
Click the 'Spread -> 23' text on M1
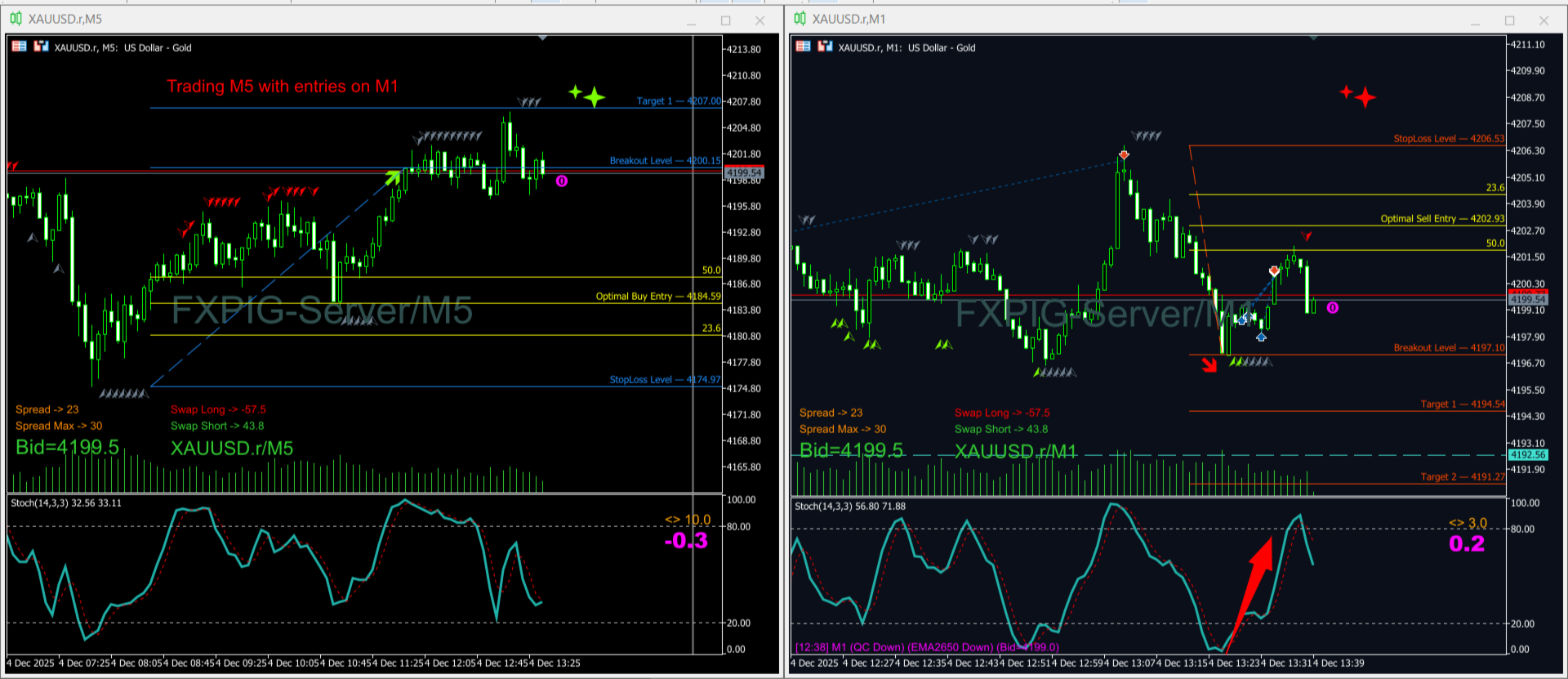click(831, 413)
